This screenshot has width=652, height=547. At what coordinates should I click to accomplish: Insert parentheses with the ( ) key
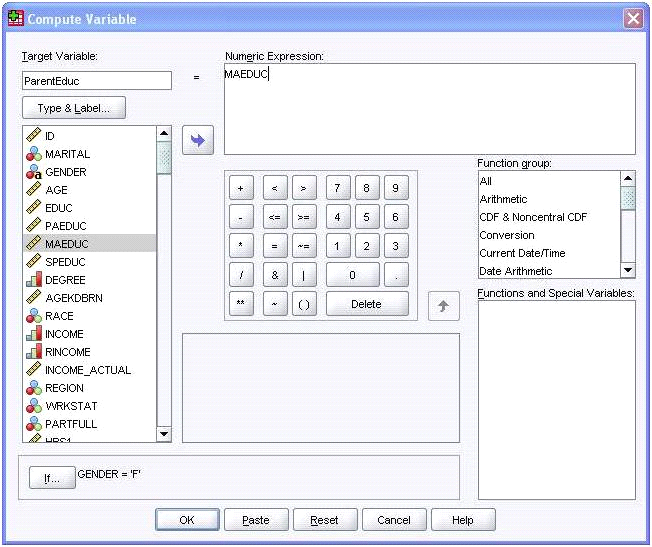tap(304, 304)
